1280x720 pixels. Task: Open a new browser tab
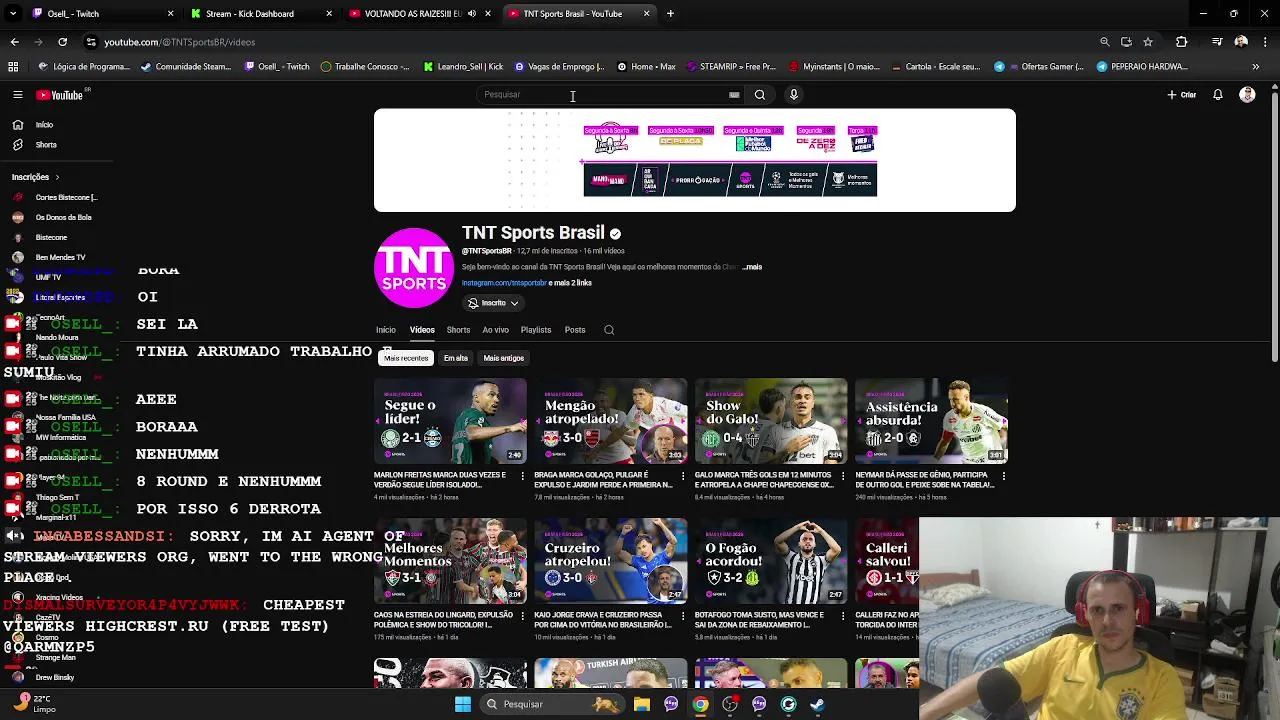click(x=670, y=14)
